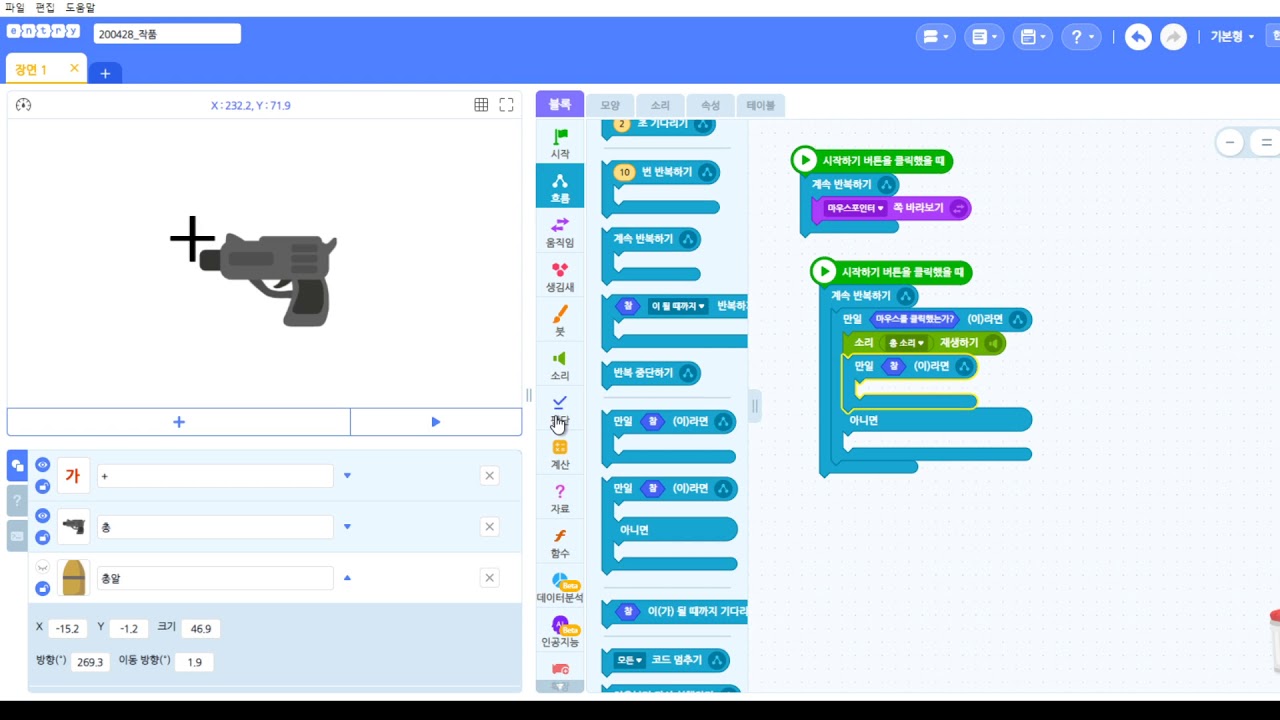
Task: Switch to the 속성 (Properties) tab
Action: coord(710,105)
